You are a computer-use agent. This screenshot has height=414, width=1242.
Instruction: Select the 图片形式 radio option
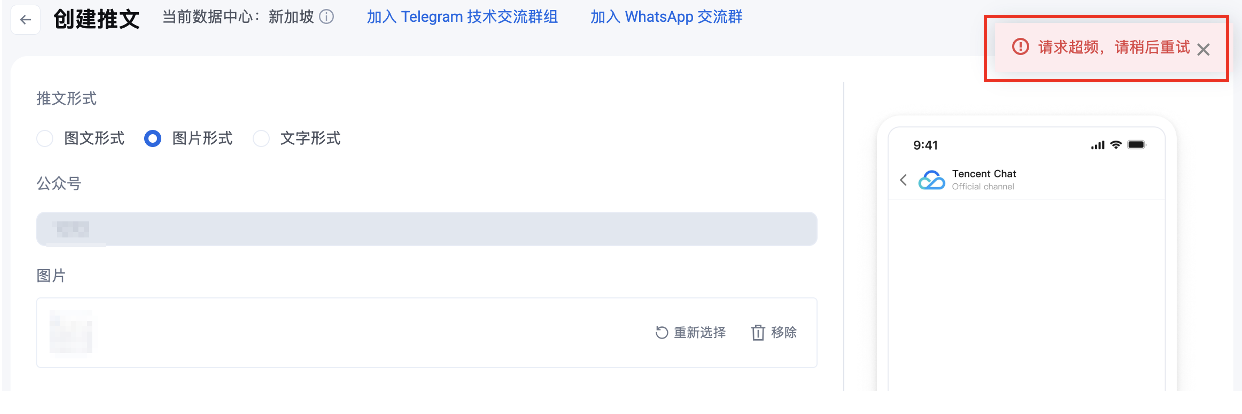pyautogui.click(x=153, y=139)
